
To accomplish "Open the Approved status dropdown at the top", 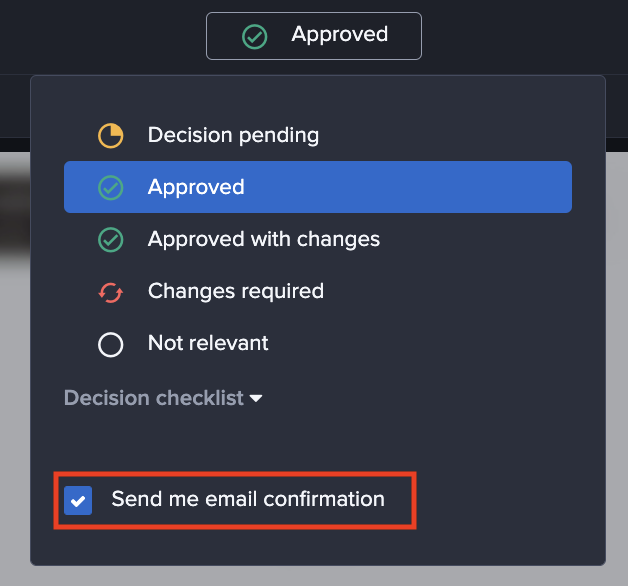I will click(x=314, y=36).
